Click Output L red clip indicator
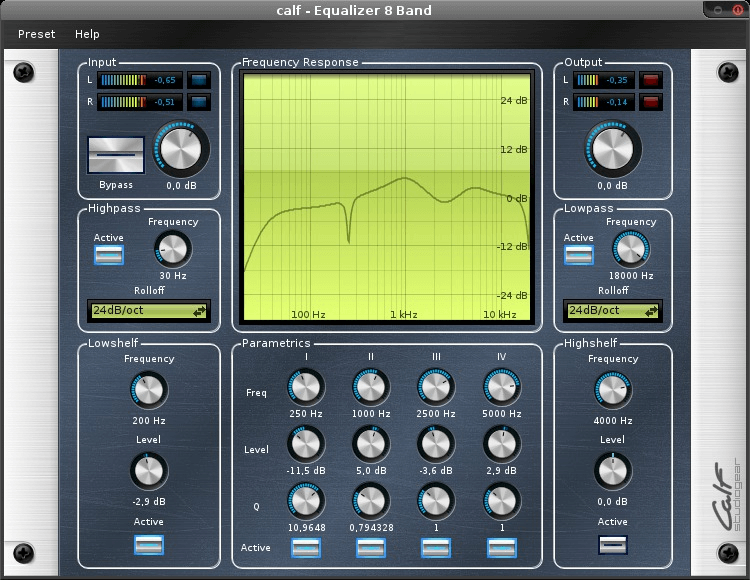750x580 pixels. click(651, 80)
